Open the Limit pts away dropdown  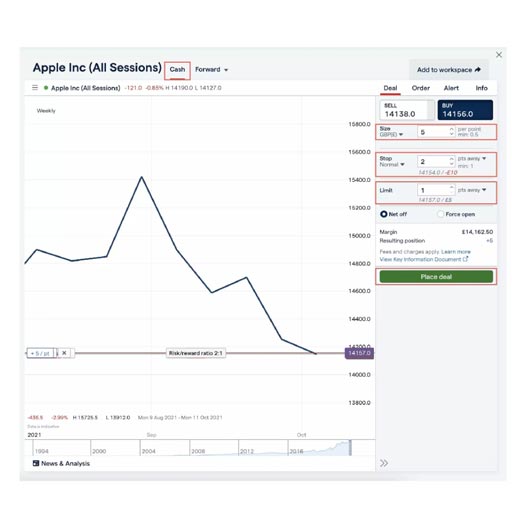[472, 190]
